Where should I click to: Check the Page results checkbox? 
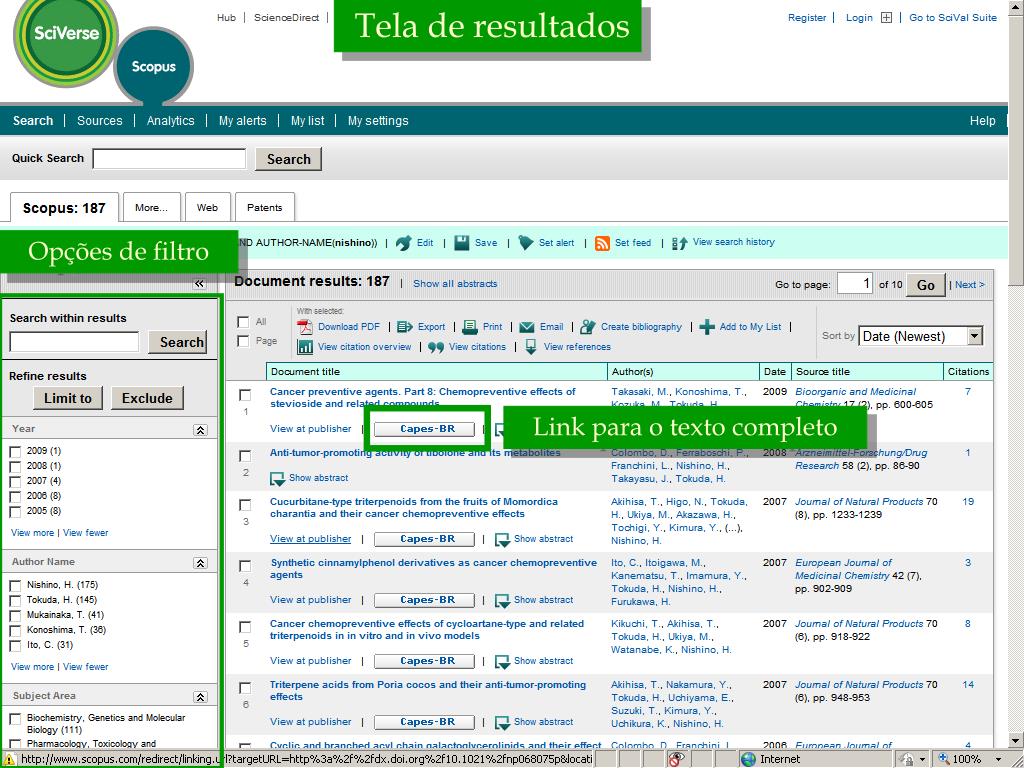(243, 341)
